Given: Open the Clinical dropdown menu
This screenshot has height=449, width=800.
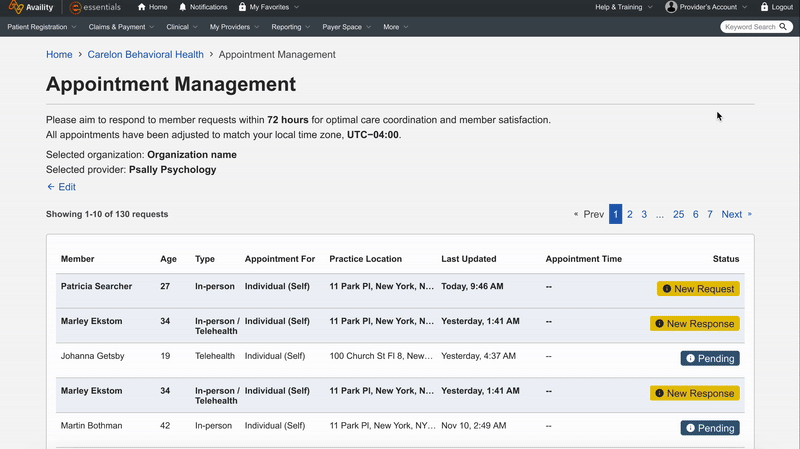Looking at the screenshot, I should [x=182, y=27].
